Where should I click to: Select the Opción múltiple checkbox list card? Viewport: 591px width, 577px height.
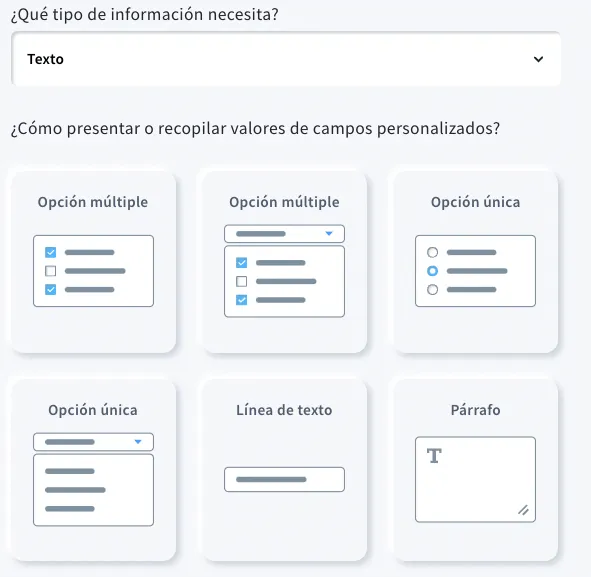tap(93, 262)
